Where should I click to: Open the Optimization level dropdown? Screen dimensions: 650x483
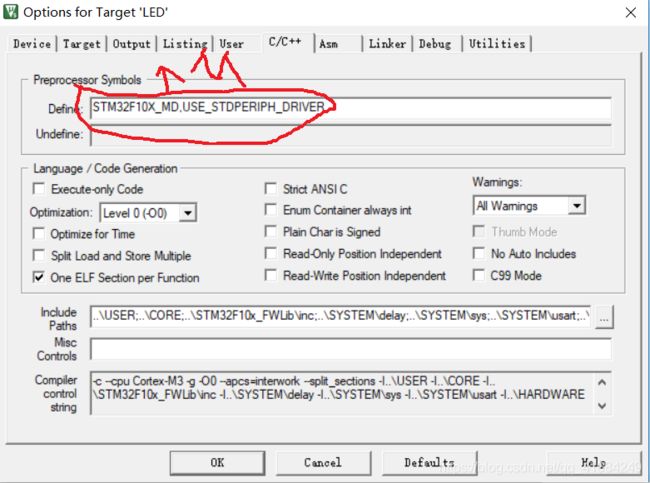pyautogui.click(x=187, y=212)
